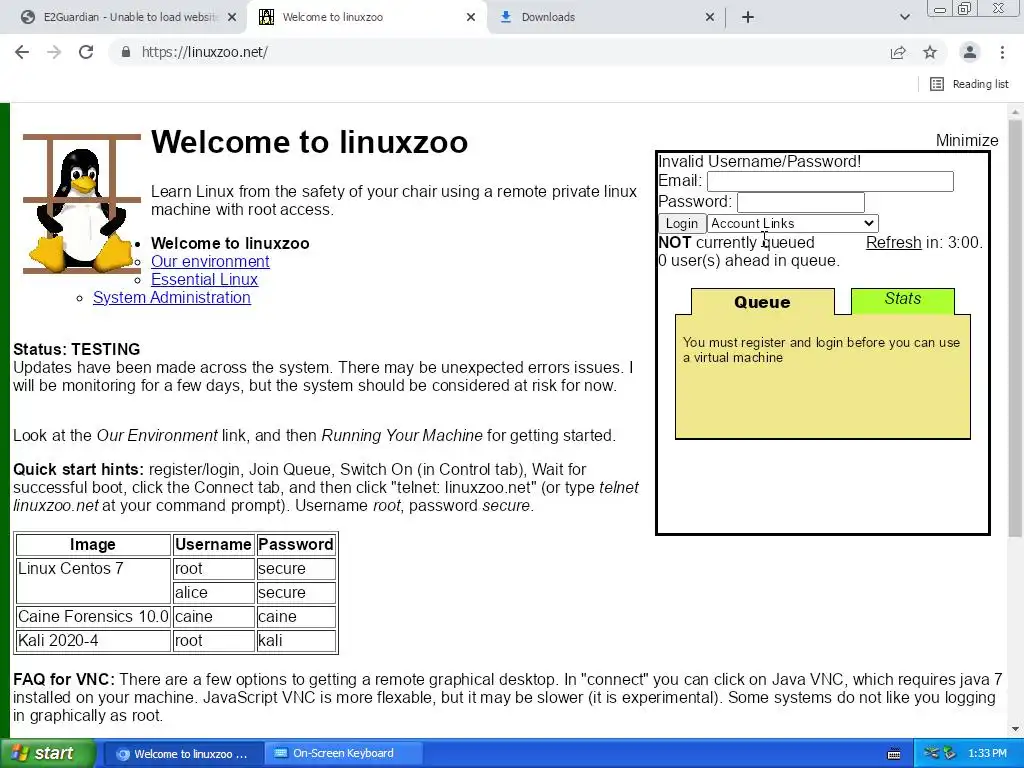
Task: Select On-Screen Keyboard taskbar item
Action: [343, 754]
